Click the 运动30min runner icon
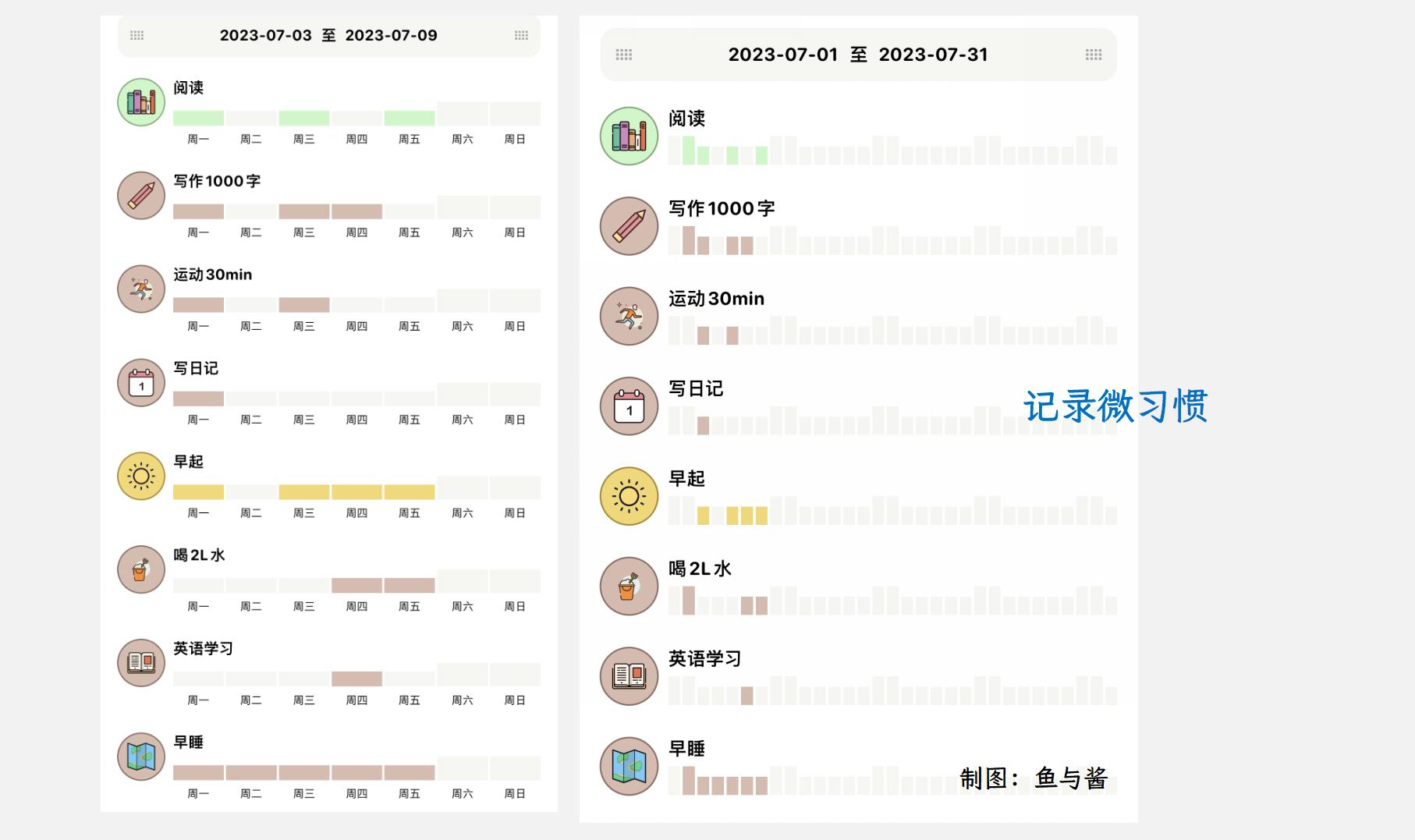The image size is (1415, 840). (140, 289)
